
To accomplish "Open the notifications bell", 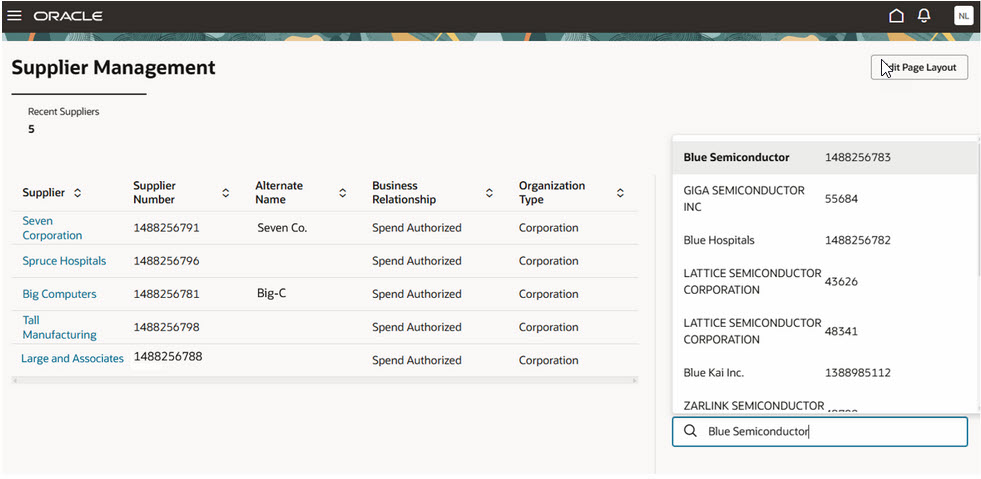I will click(923, 16).
